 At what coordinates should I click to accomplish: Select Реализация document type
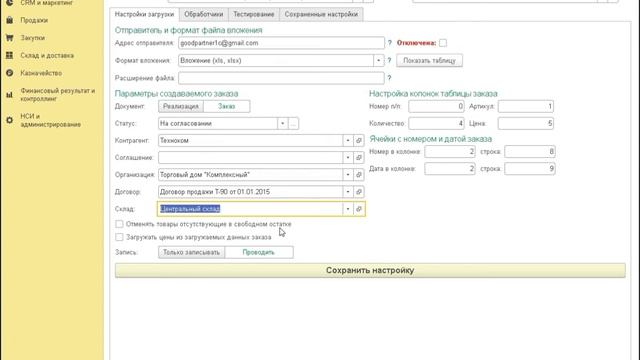[181, 106]
